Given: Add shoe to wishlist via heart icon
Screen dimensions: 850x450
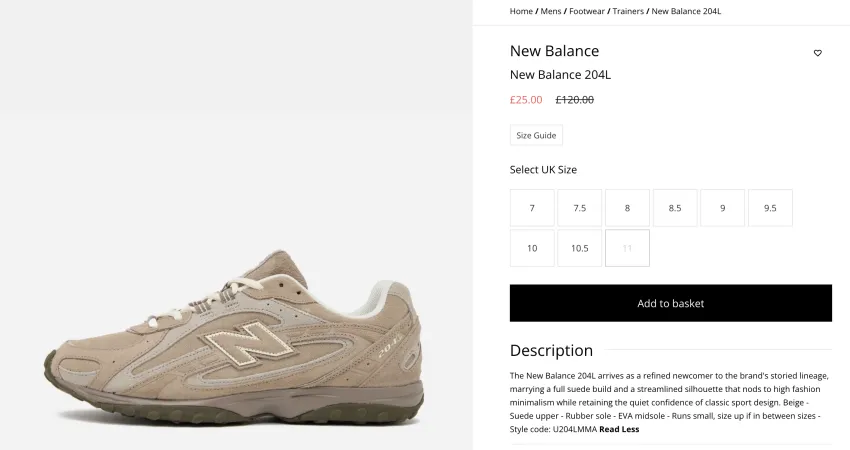Looking at the screenshot, I should click(x=817, y=53).
